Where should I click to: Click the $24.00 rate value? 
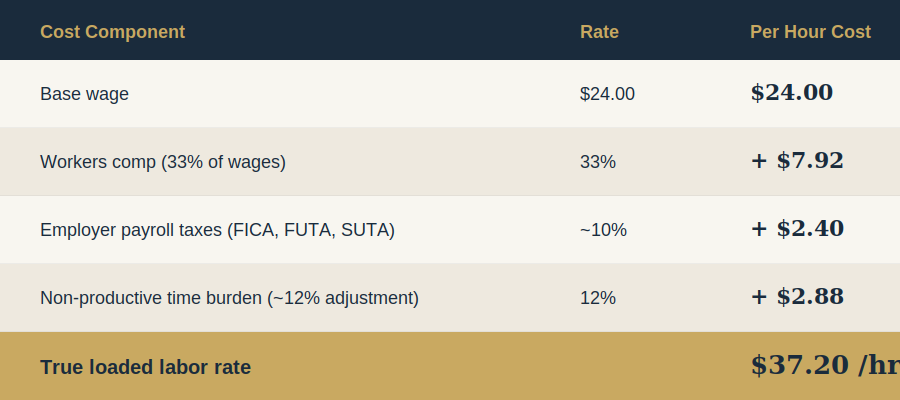click(x=607, y=94)
